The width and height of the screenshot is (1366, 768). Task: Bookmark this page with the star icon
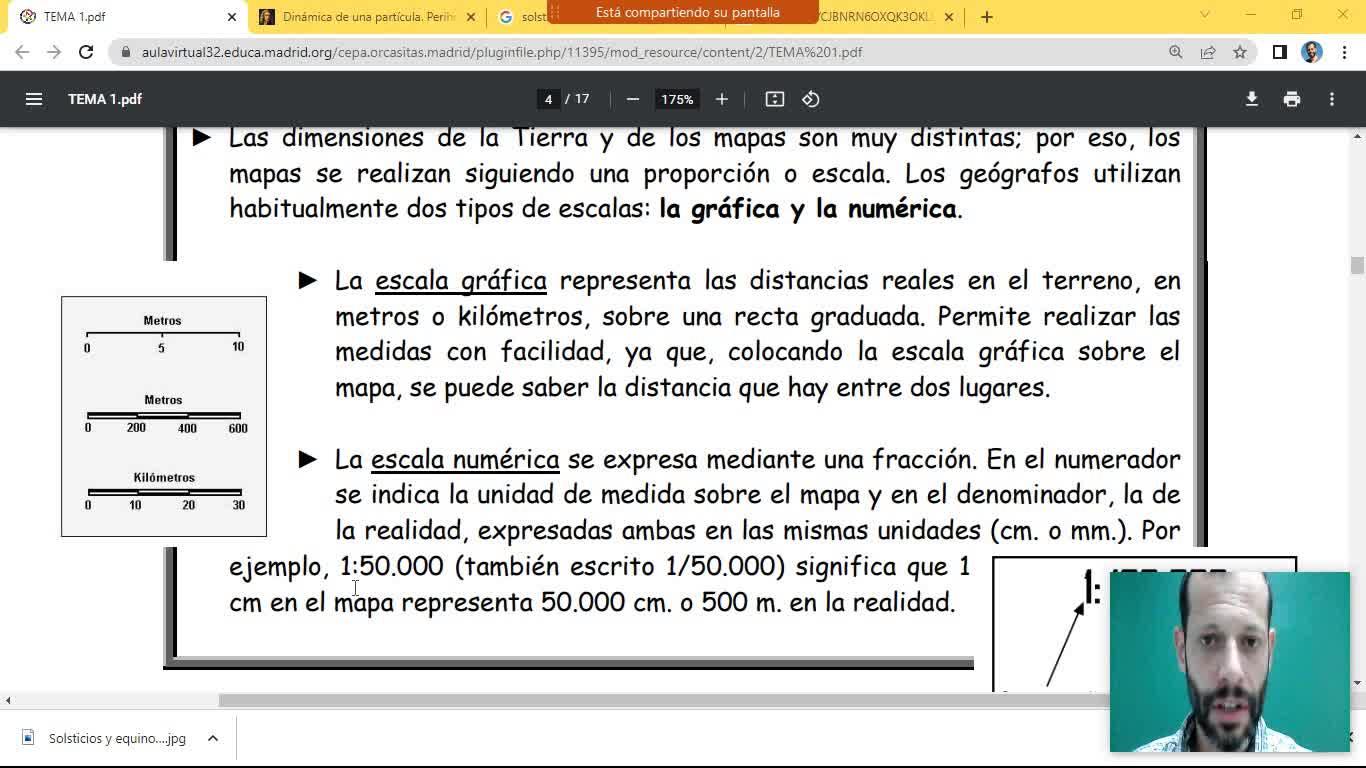coord(1240,52)
